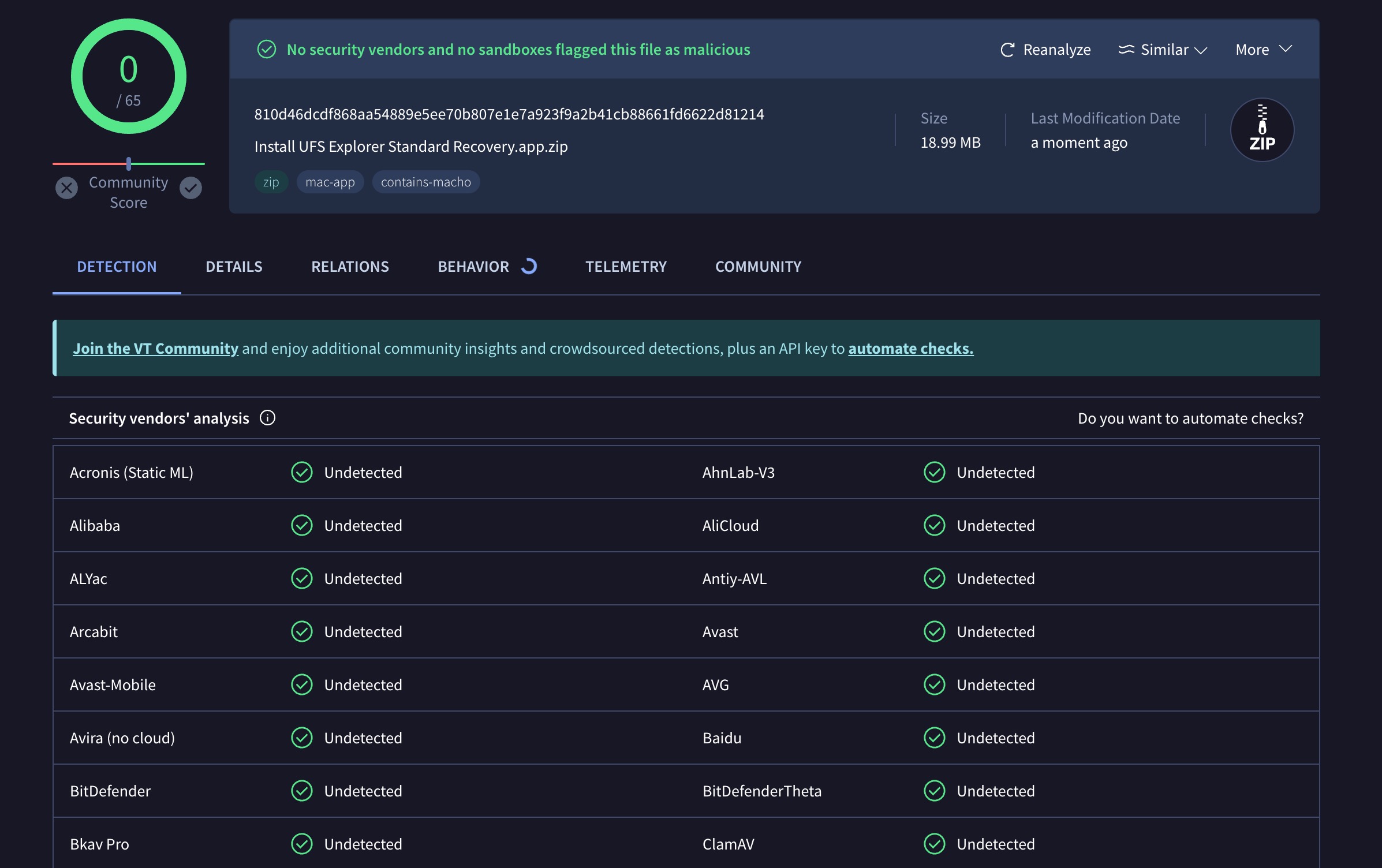Click Undetected in the Baidu row
This screenshot has height=868, width=1382.
[x=995, y=738]
